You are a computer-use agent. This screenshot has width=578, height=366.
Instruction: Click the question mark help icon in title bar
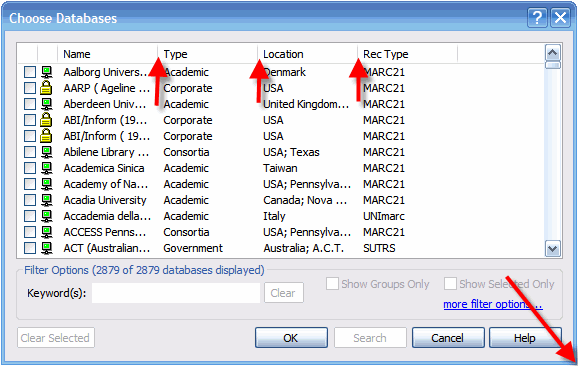coord(537,18)
